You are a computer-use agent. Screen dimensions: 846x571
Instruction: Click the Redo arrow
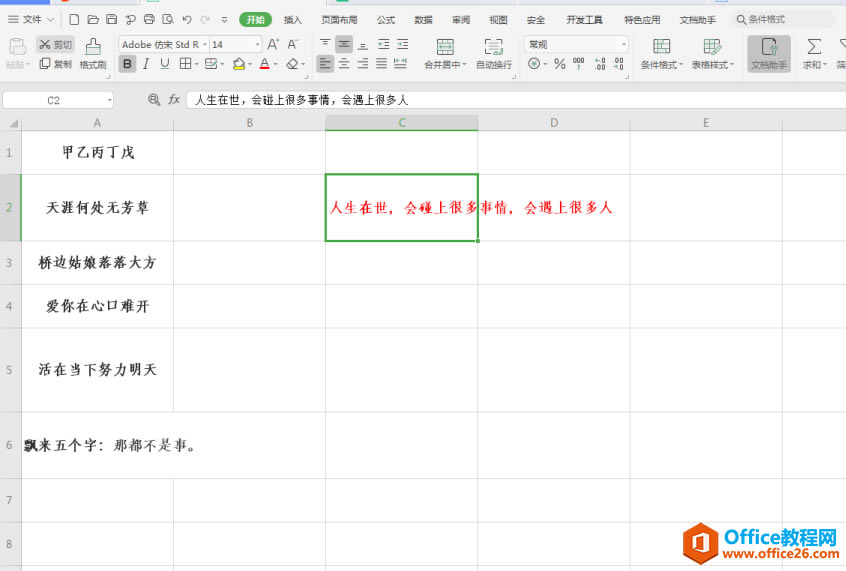click(x=205, y=20)
